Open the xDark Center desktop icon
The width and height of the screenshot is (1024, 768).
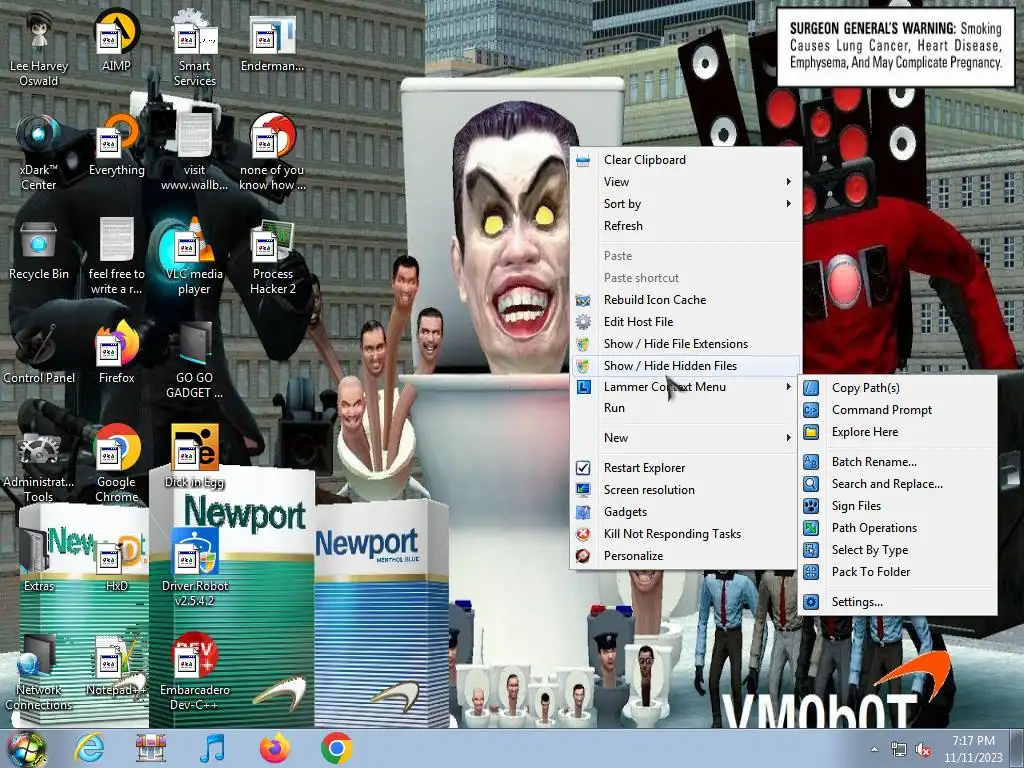point(39,153)
